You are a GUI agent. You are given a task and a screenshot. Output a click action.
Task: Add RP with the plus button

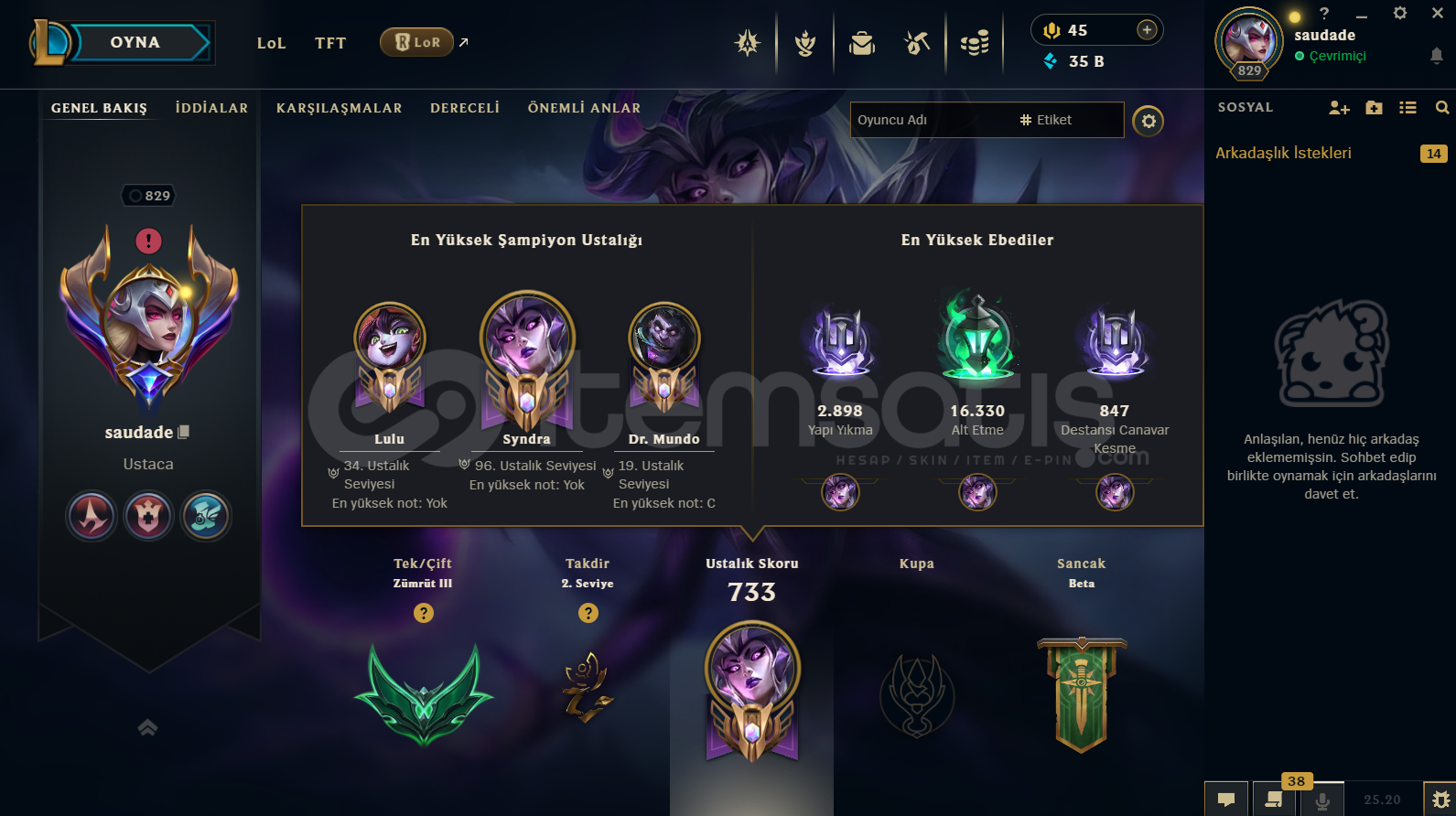(1147, 30)
